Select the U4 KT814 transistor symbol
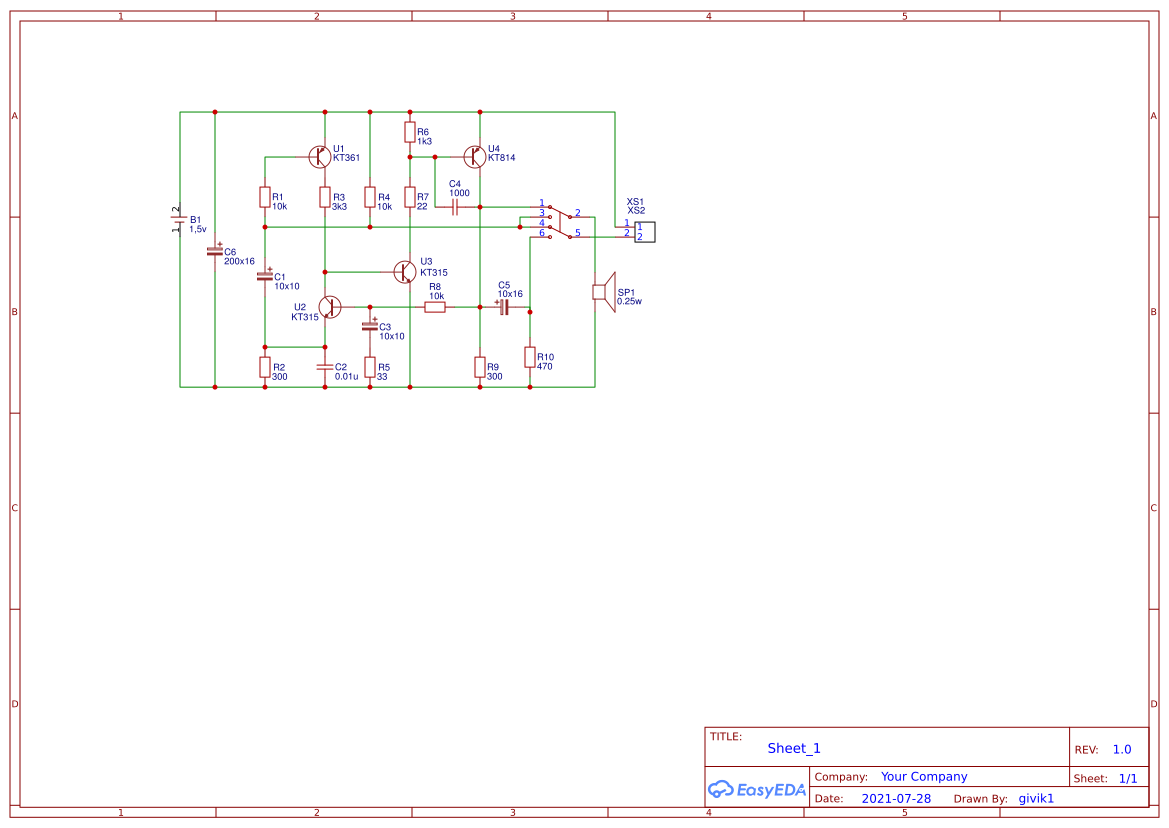Viewport: 1169px width, 828px height. coord(476,156)
